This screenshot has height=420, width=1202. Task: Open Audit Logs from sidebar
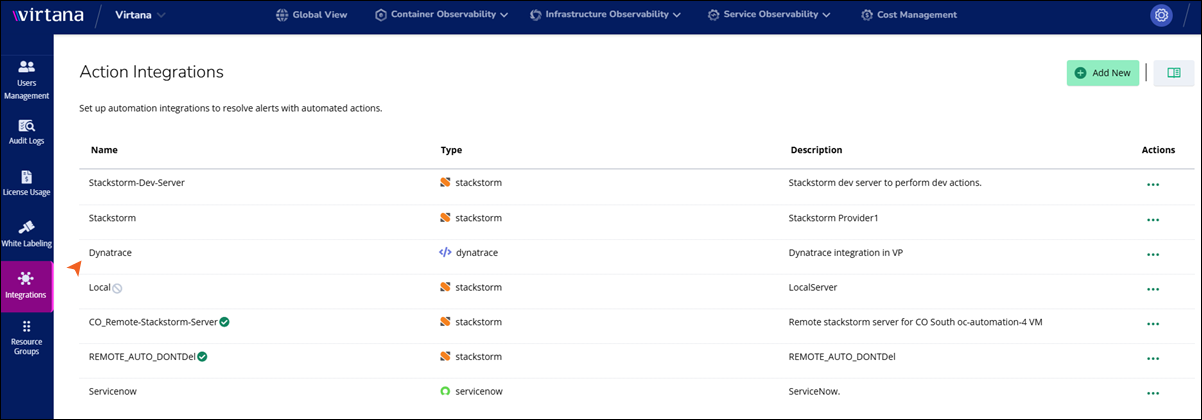(x=26, y=132)
